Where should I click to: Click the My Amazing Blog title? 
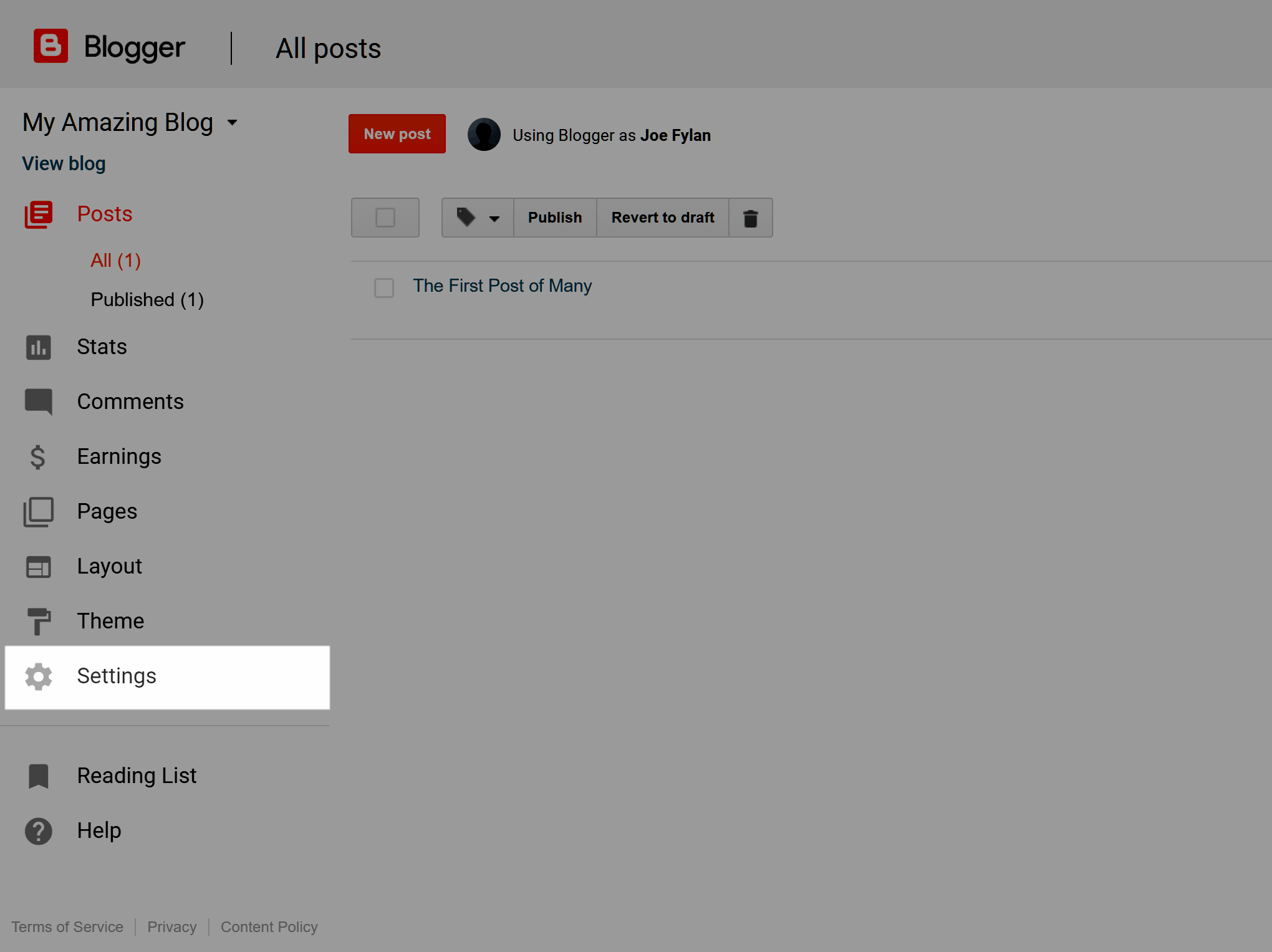tap(118, 123)
